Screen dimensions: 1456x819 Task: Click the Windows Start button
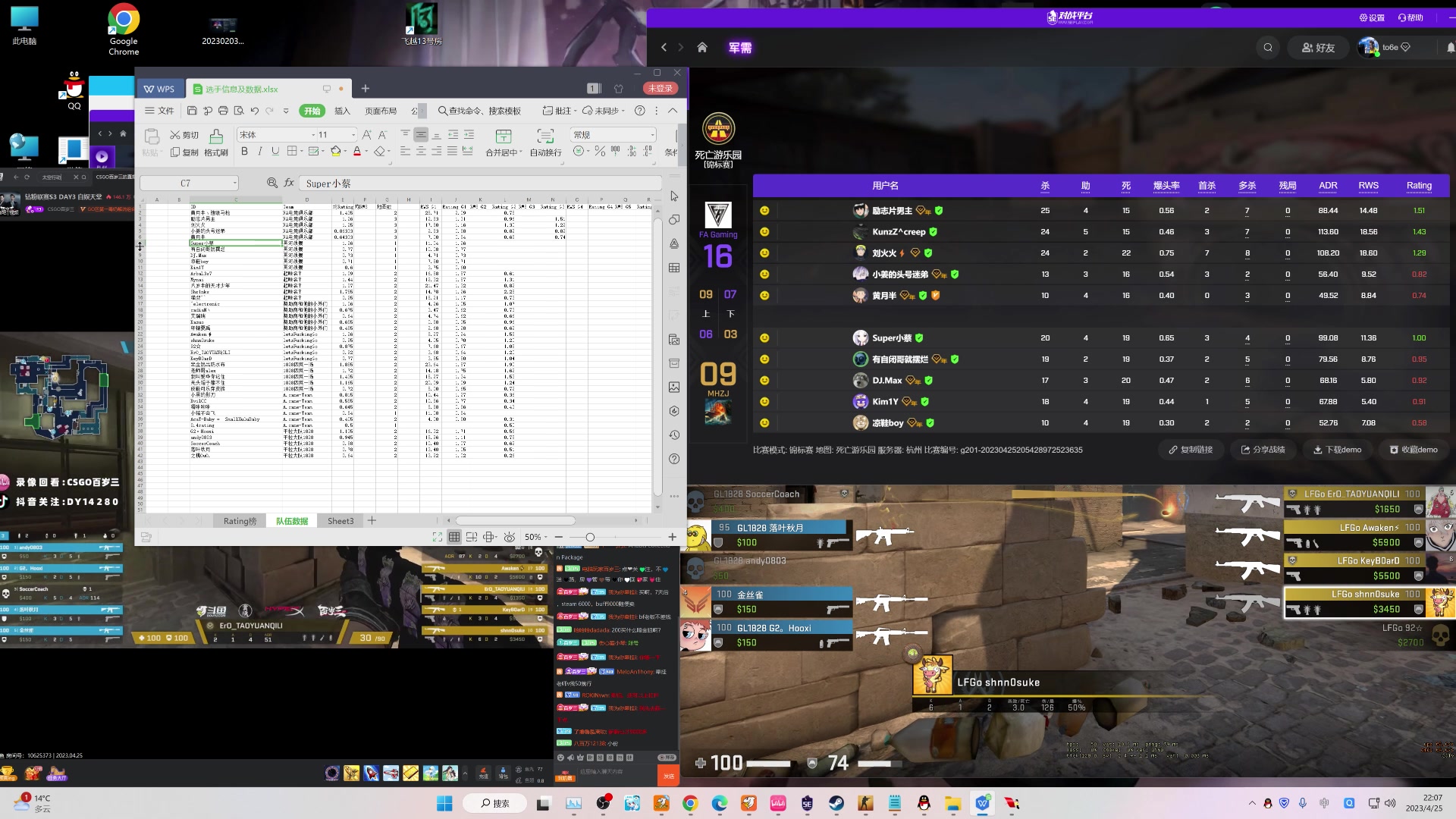point(444,803)
